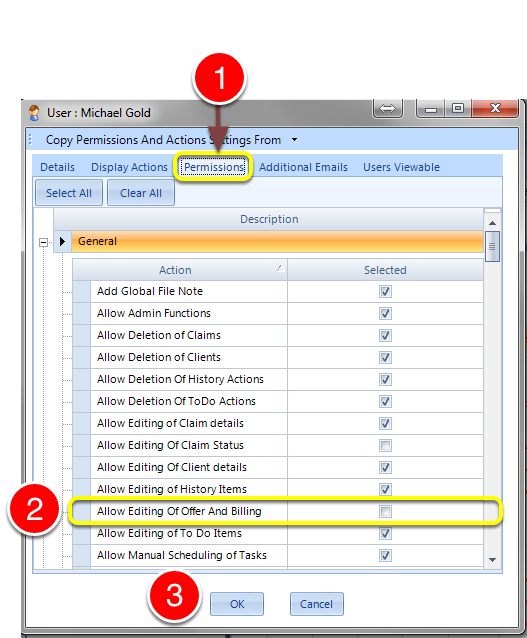Click the scrollbar down arrow
The image size is (527, 638).
(492, 560)
